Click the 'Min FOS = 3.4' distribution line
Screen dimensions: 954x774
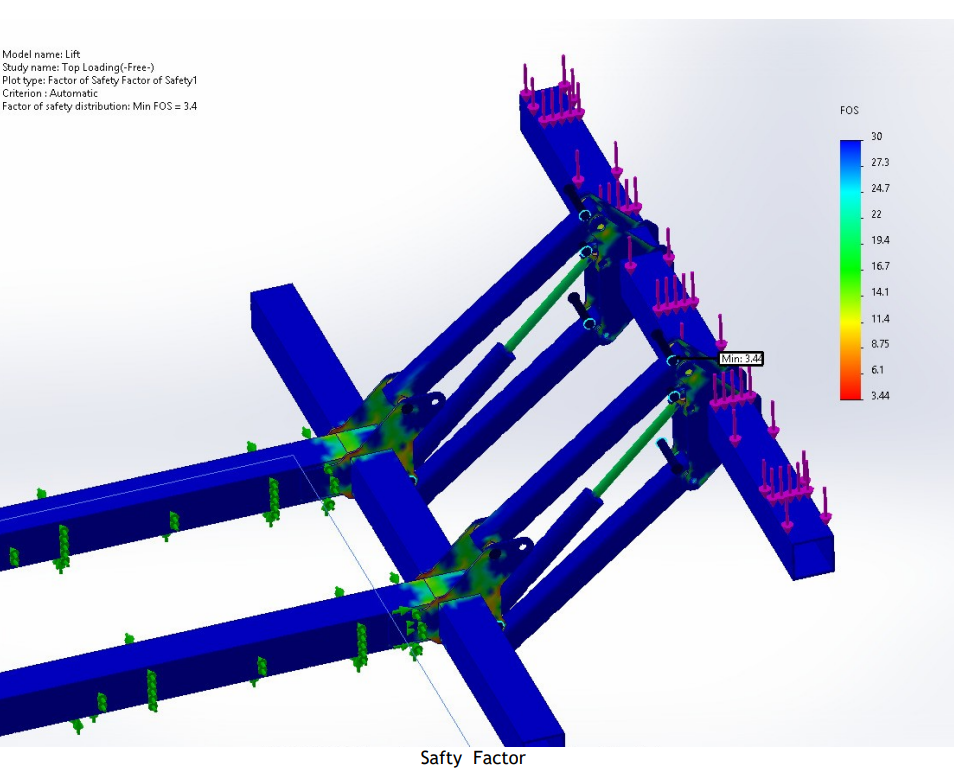100,106
